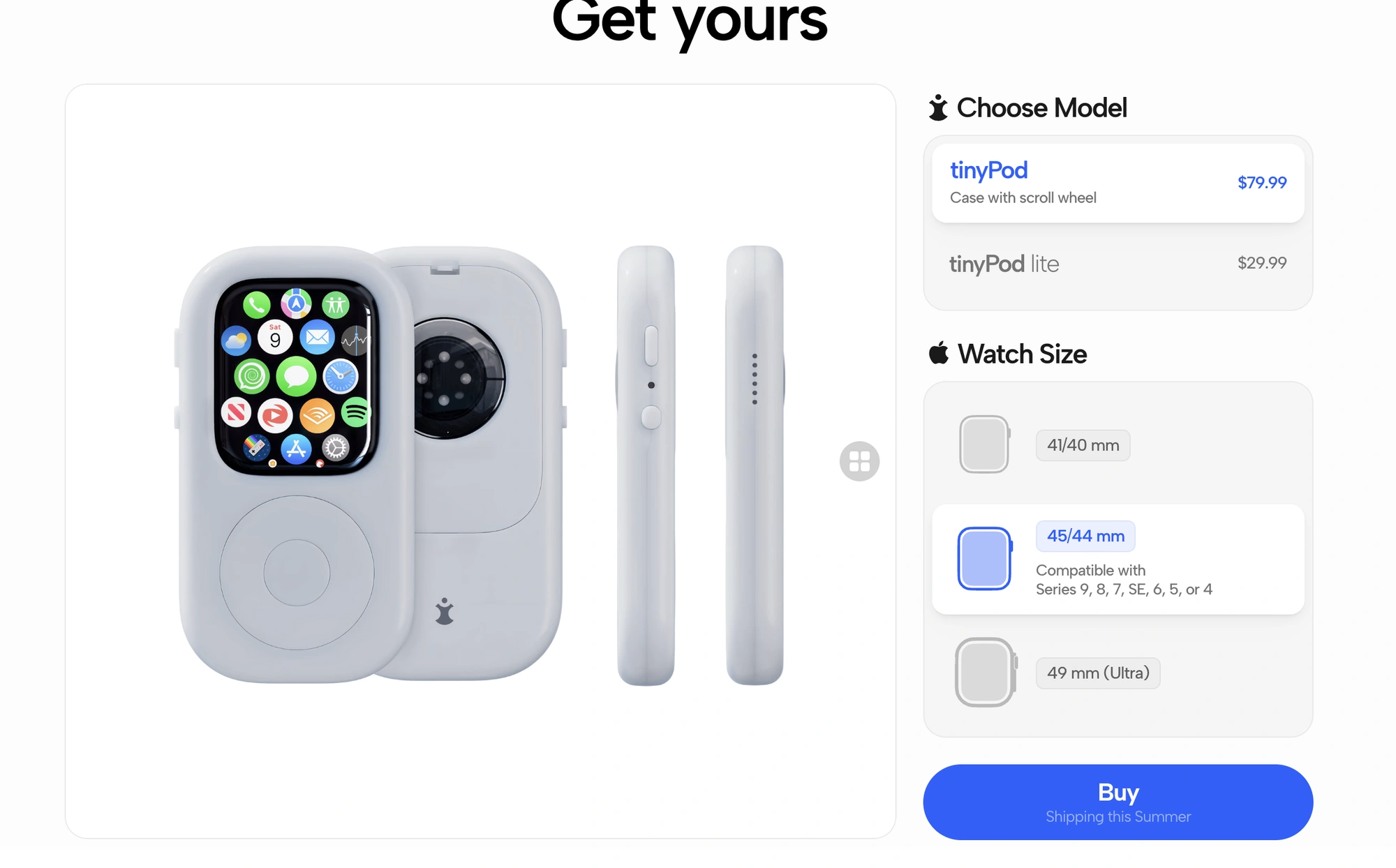Click the scroll wheel on the case front
Image resolution: width=1396 pixels, height=868 pixels.
297,573
